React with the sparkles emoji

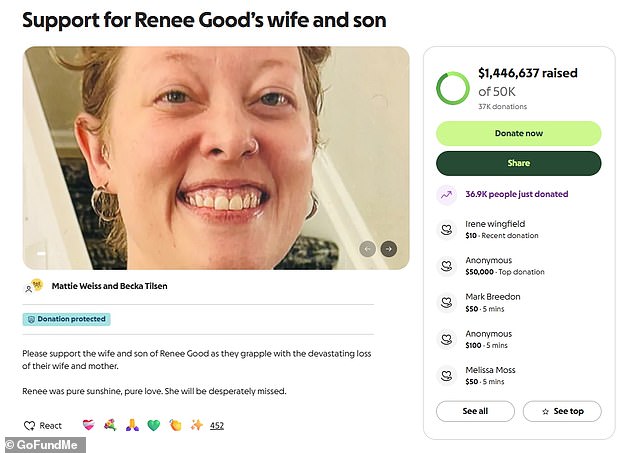[197, 425]
